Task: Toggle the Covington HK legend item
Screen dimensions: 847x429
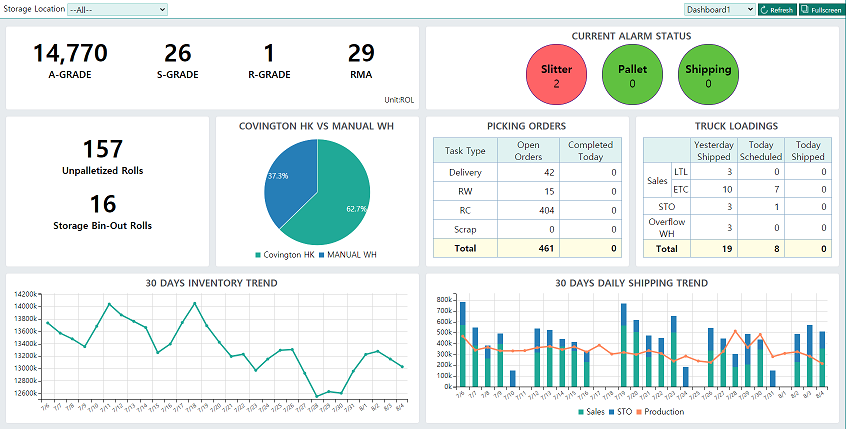Action: tap(286, 255)
